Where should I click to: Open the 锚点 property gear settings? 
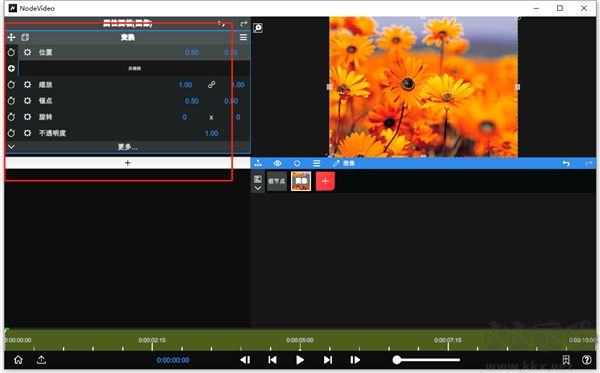point(28,101)
